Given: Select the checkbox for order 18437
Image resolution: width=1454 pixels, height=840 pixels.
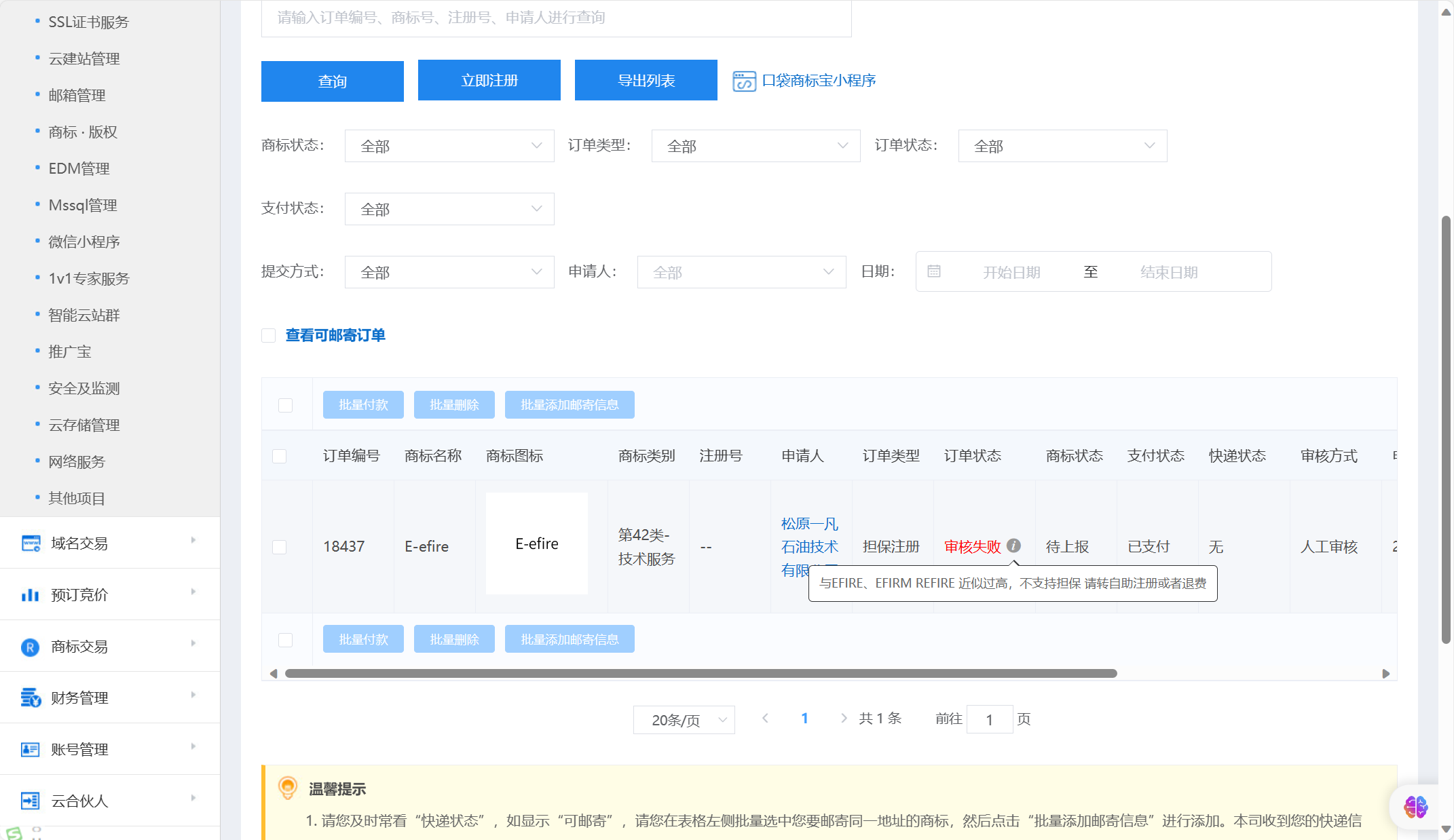Looking at the screenshot, I should [280, 547].
